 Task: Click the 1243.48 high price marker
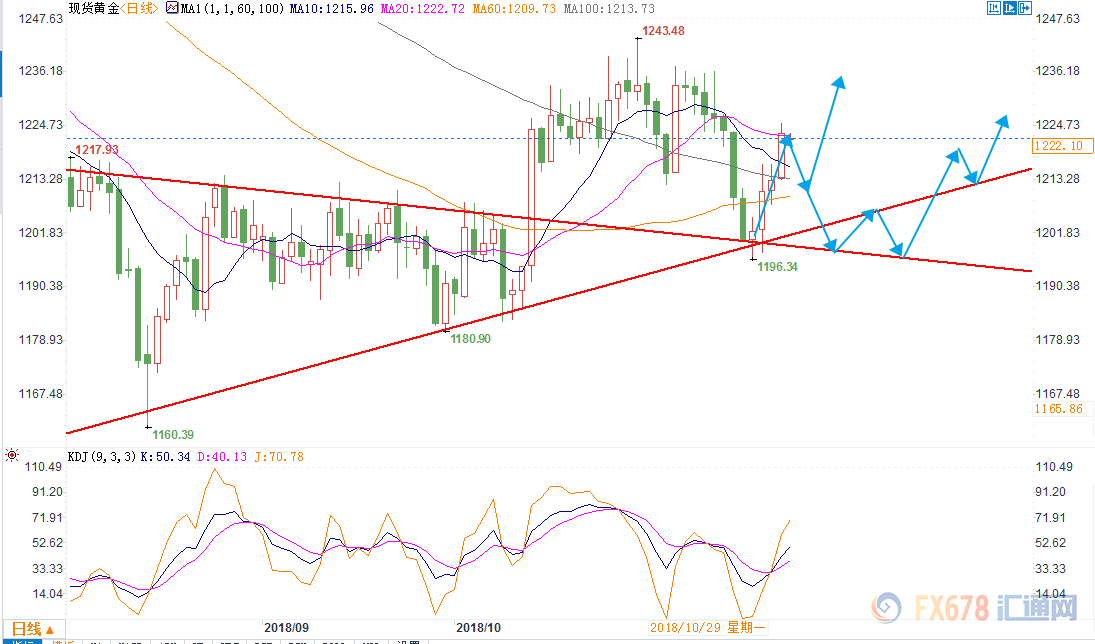pyautogui.click(x=663, y=30)
